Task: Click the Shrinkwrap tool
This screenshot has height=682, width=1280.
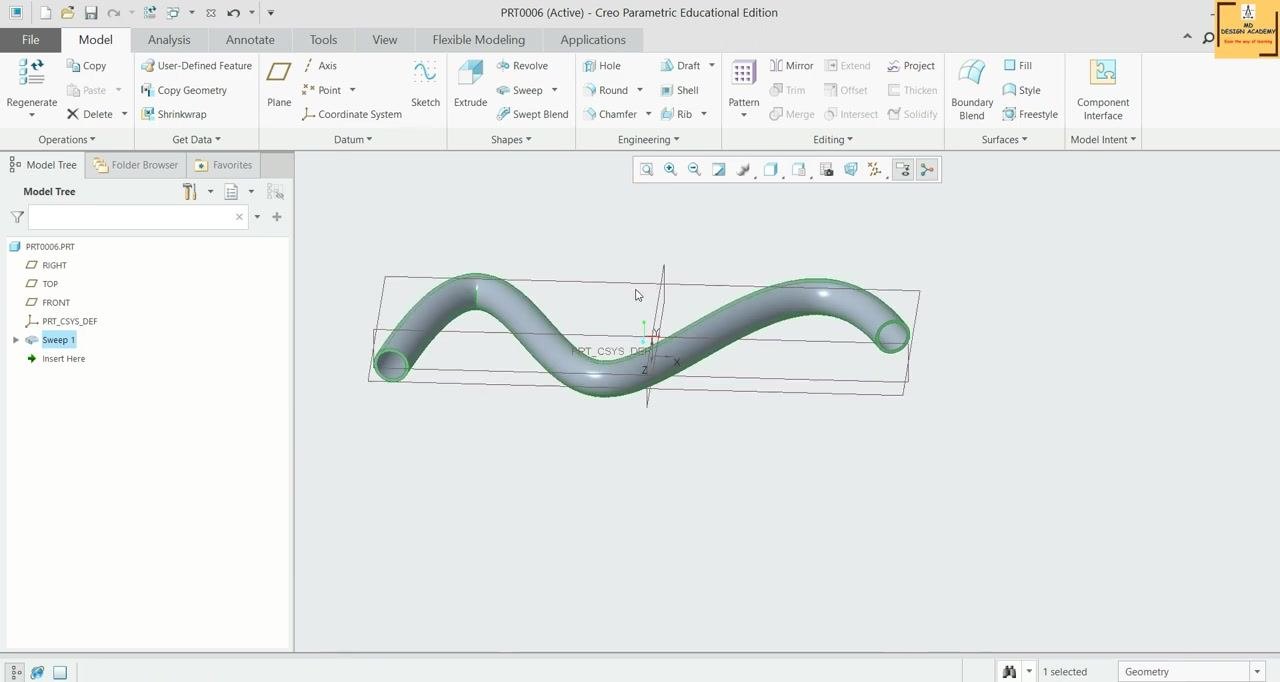Action: pos(173,114)
